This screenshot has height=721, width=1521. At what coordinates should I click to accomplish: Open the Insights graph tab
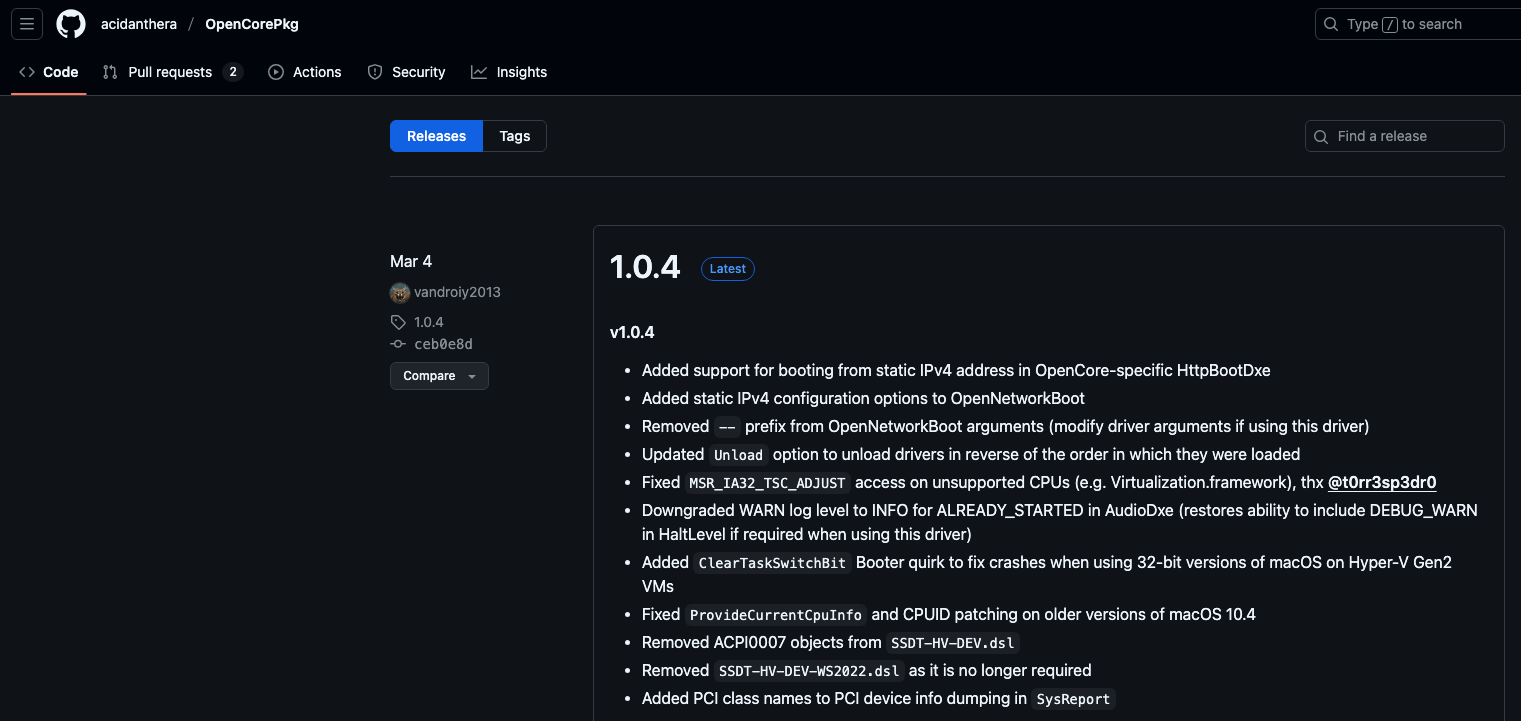(x=509, y=72)
